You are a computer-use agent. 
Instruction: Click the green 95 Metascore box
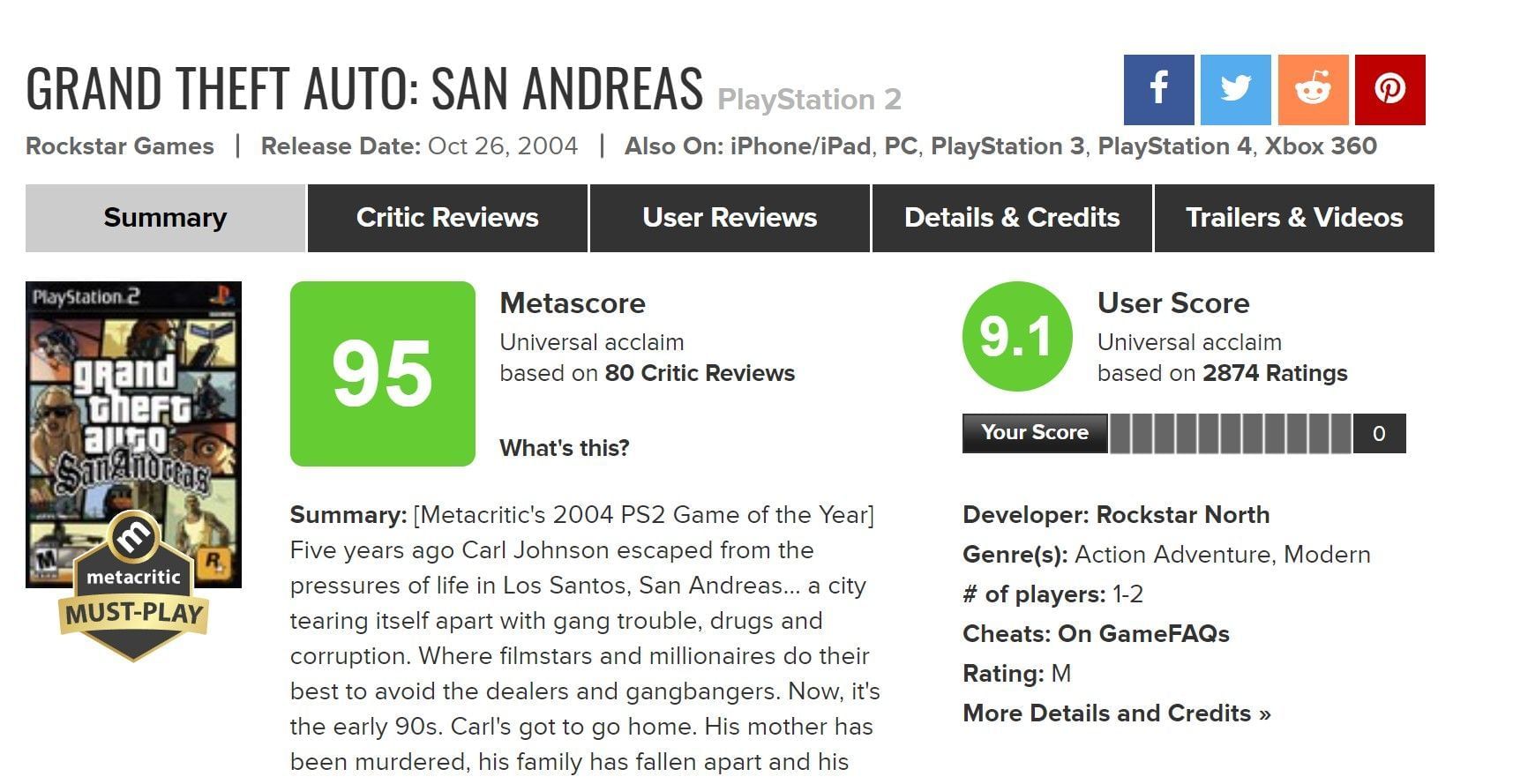point(382,374)
